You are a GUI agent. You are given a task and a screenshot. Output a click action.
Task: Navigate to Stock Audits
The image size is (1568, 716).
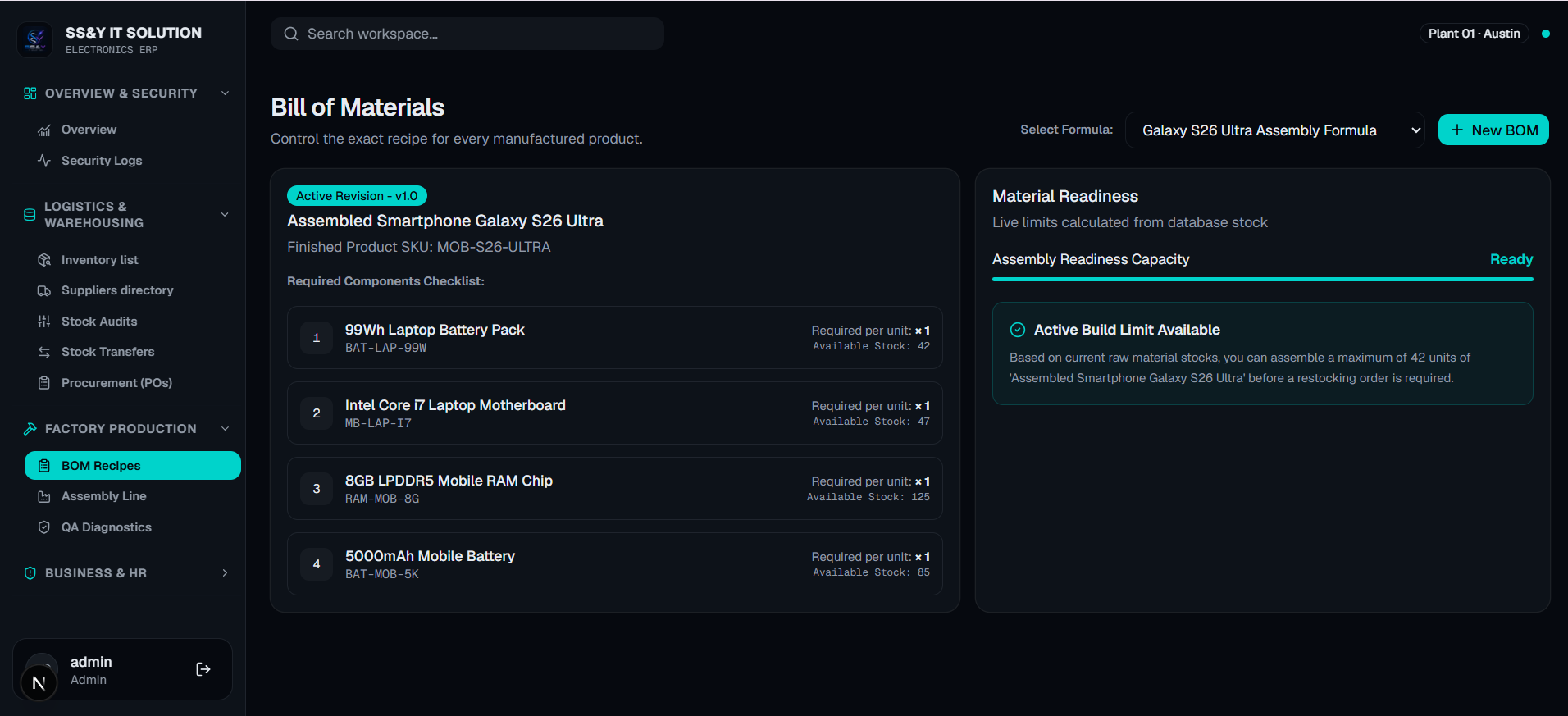pyautogui.click(x=133, y=322)
